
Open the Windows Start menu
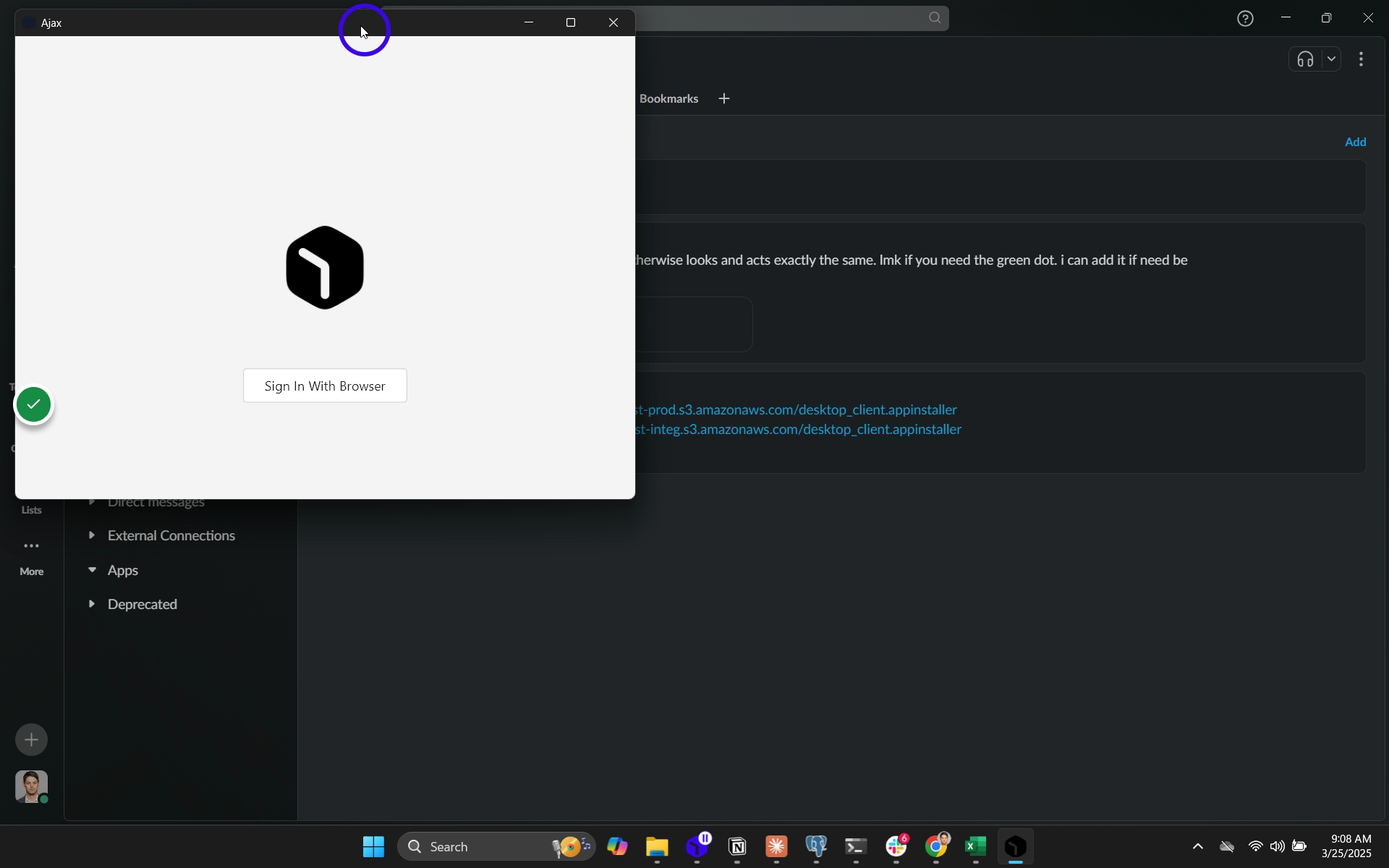(x=373, y=846)
